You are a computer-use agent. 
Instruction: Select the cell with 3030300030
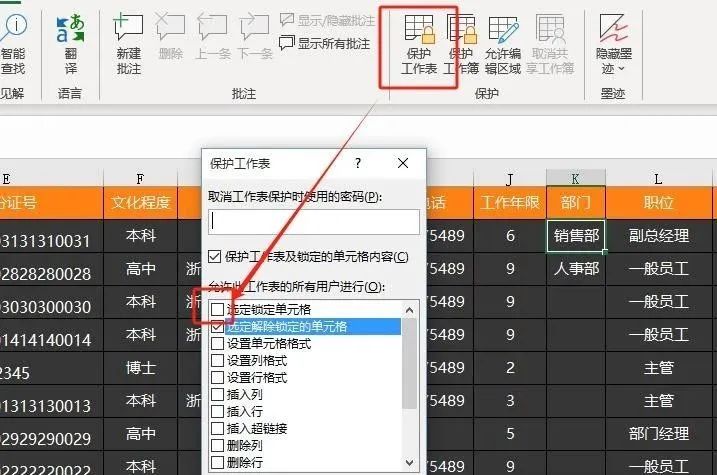(51, 302)
